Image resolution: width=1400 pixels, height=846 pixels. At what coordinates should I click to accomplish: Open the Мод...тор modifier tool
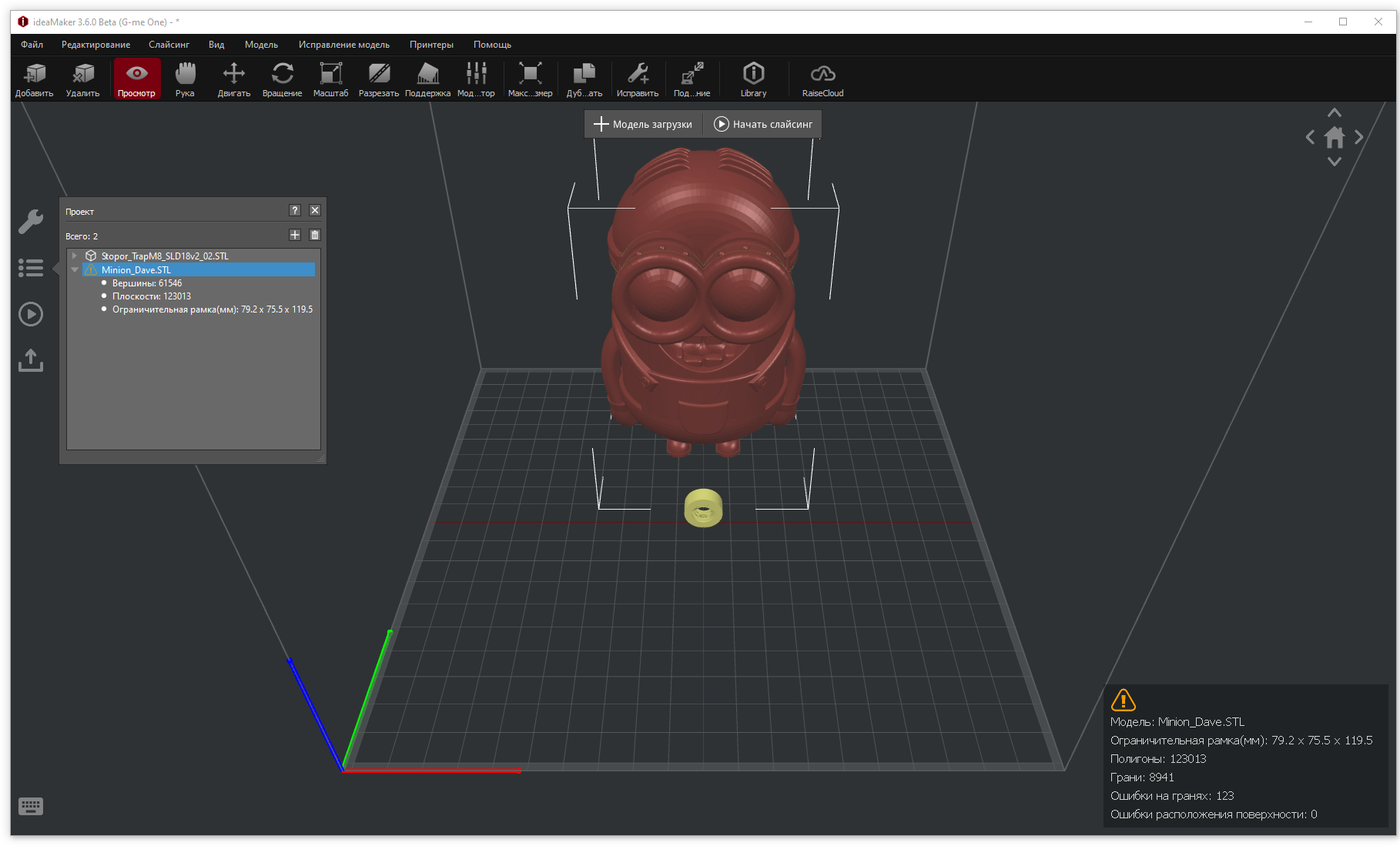476,79
